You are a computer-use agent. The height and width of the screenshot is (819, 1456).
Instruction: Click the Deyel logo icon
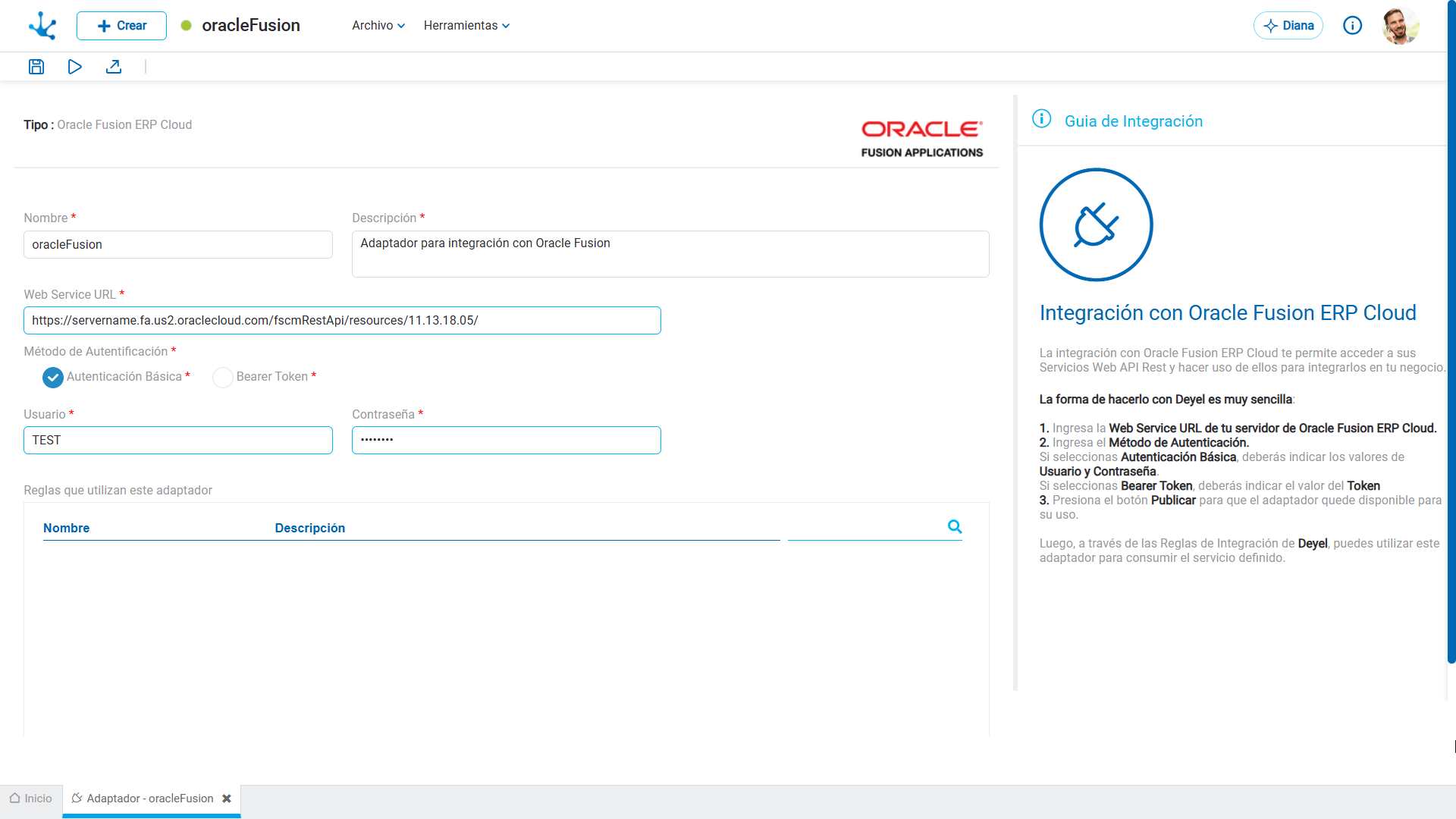42,26
